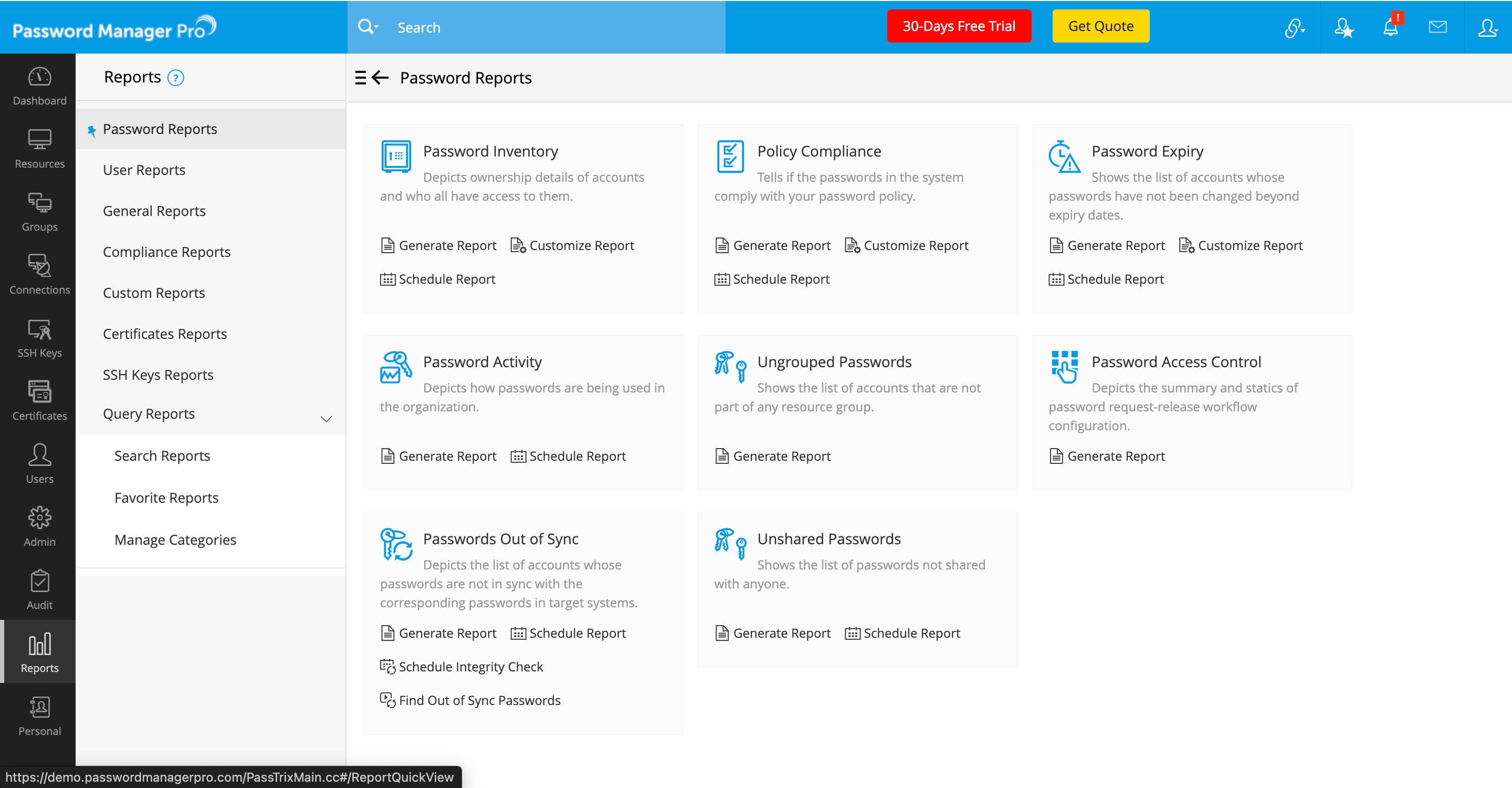Open the mail envelope icon

point(1437,27)
